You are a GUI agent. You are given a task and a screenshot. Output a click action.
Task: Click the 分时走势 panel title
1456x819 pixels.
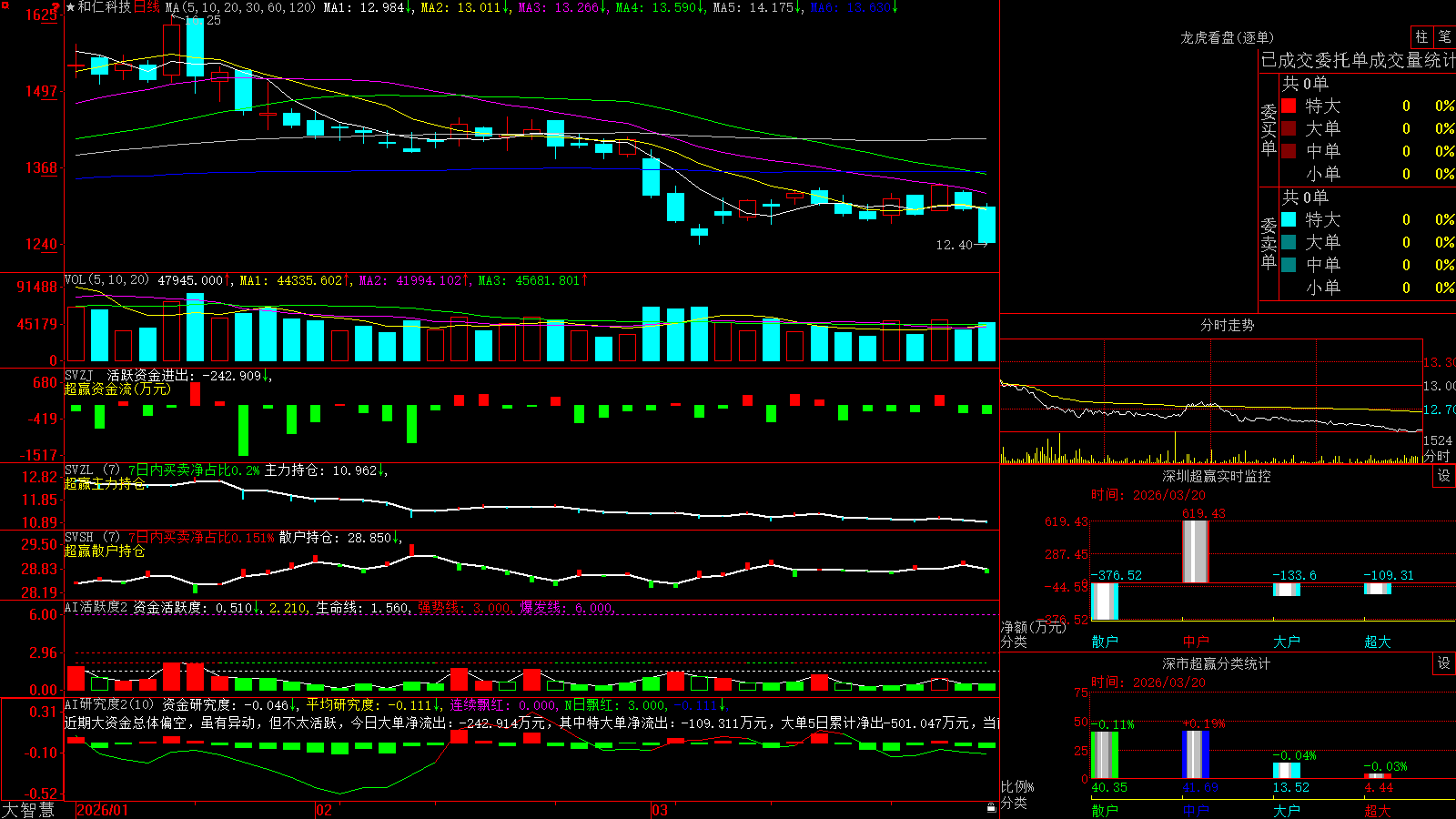point(1227,325)
